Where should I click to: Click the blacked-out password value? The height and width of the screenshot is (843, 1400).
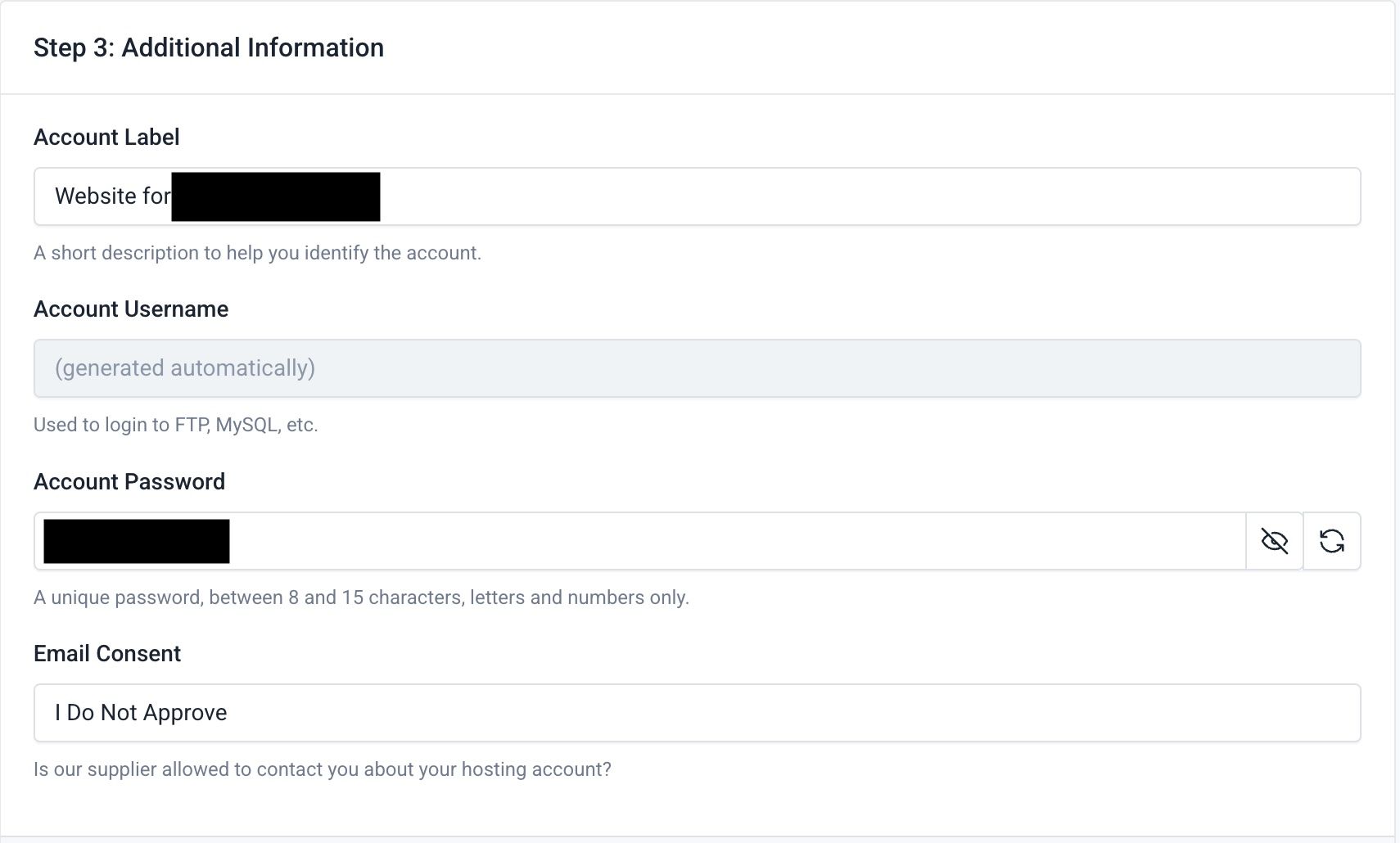coord(137,541)
